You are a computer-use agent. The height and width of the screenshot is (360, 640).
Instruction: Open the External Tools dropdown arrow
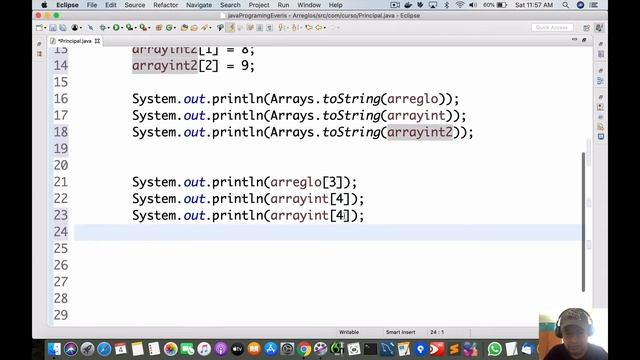pyautogui.click(x=149, y=28)
